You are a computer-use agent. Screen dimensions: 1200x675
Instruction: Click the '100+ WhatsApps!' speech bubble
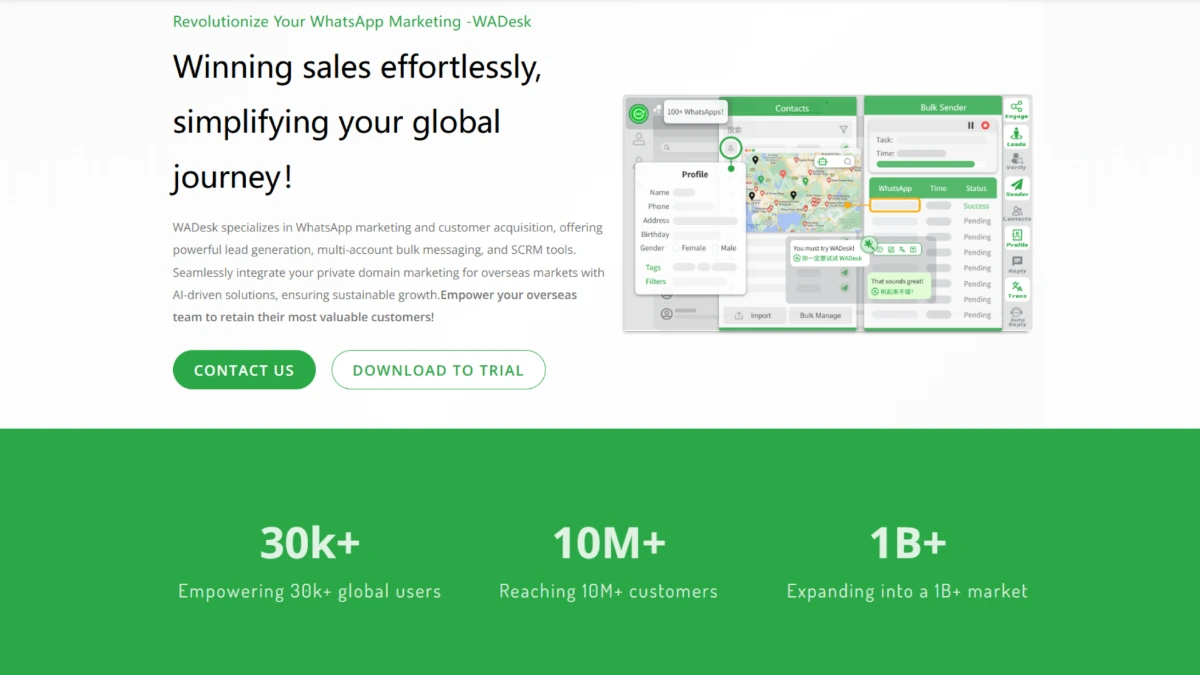pos(696,112)
